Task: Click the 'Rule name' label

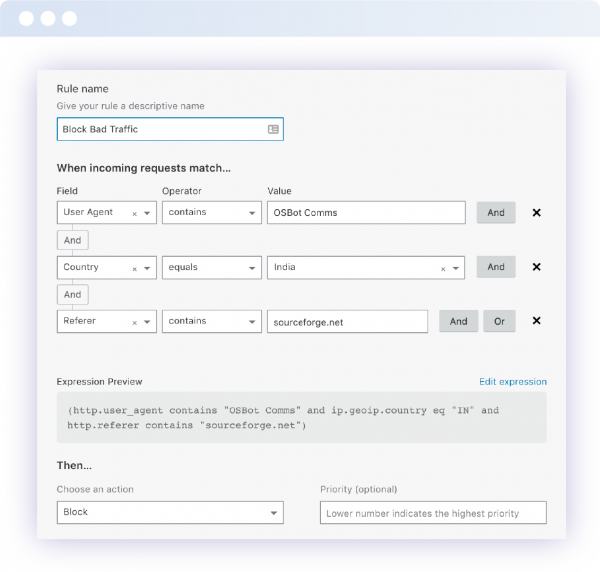Action: [83, 89]
